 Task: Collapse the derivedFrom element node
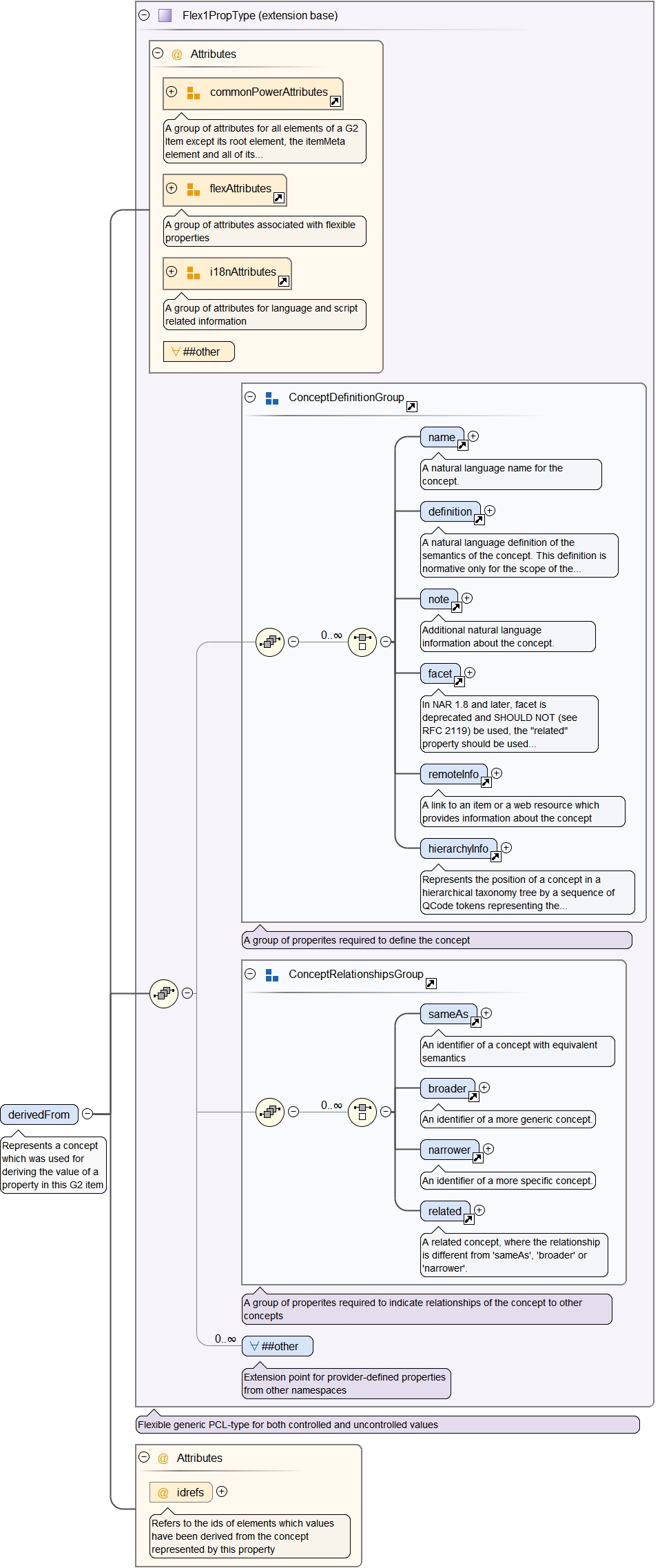point(87,1114)
